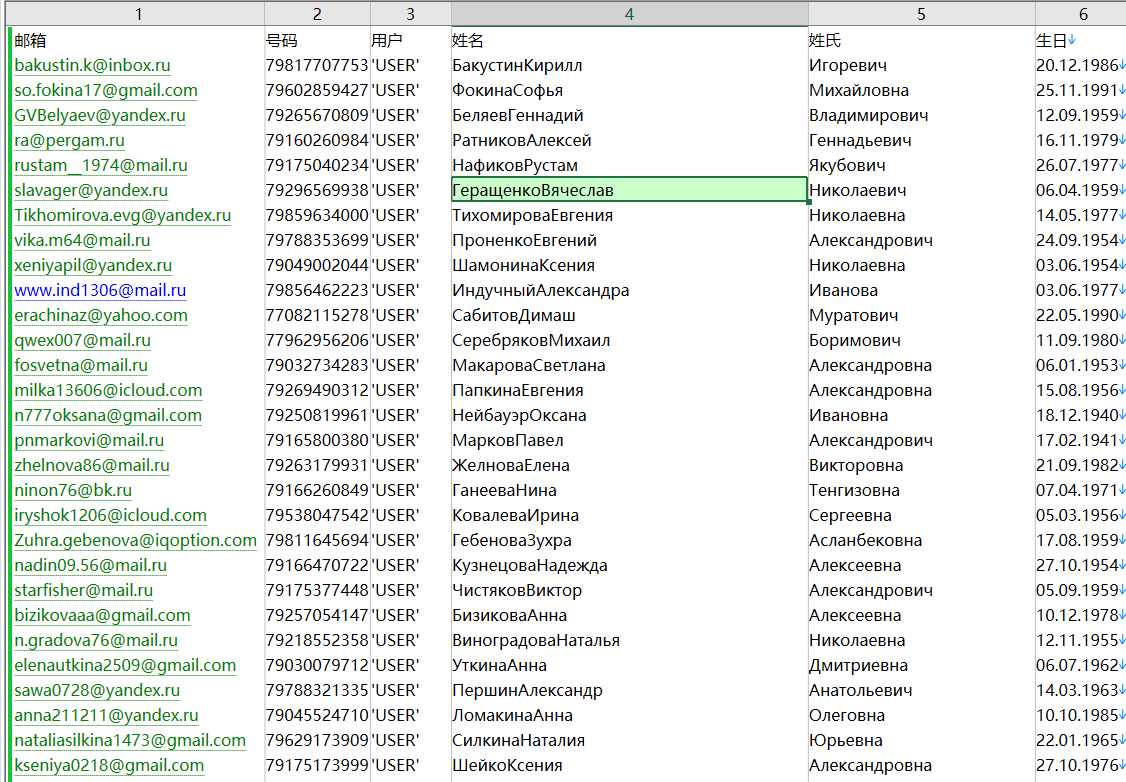Click the 邮箱 header cell

coord(138,40)
